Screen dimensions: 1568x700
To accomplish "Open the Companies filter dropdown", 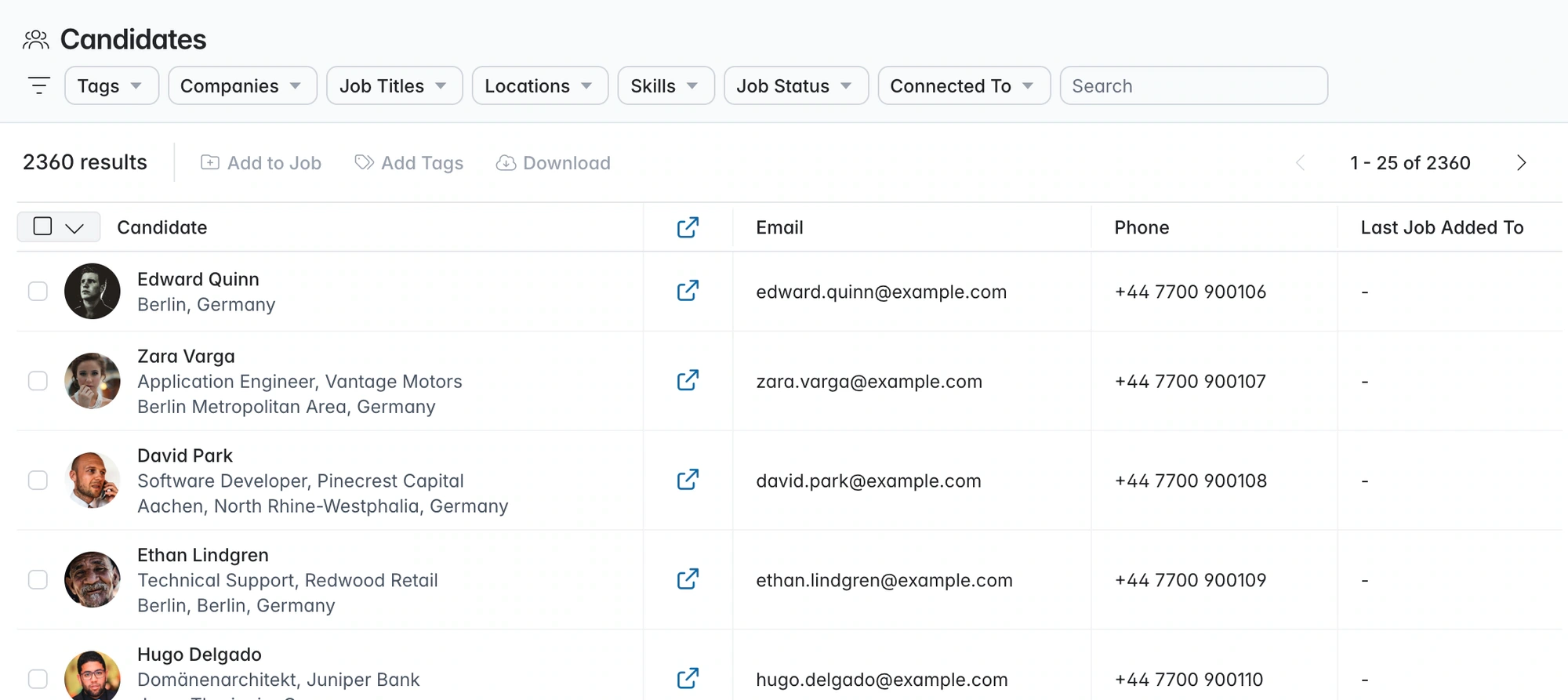I will 242,85.
